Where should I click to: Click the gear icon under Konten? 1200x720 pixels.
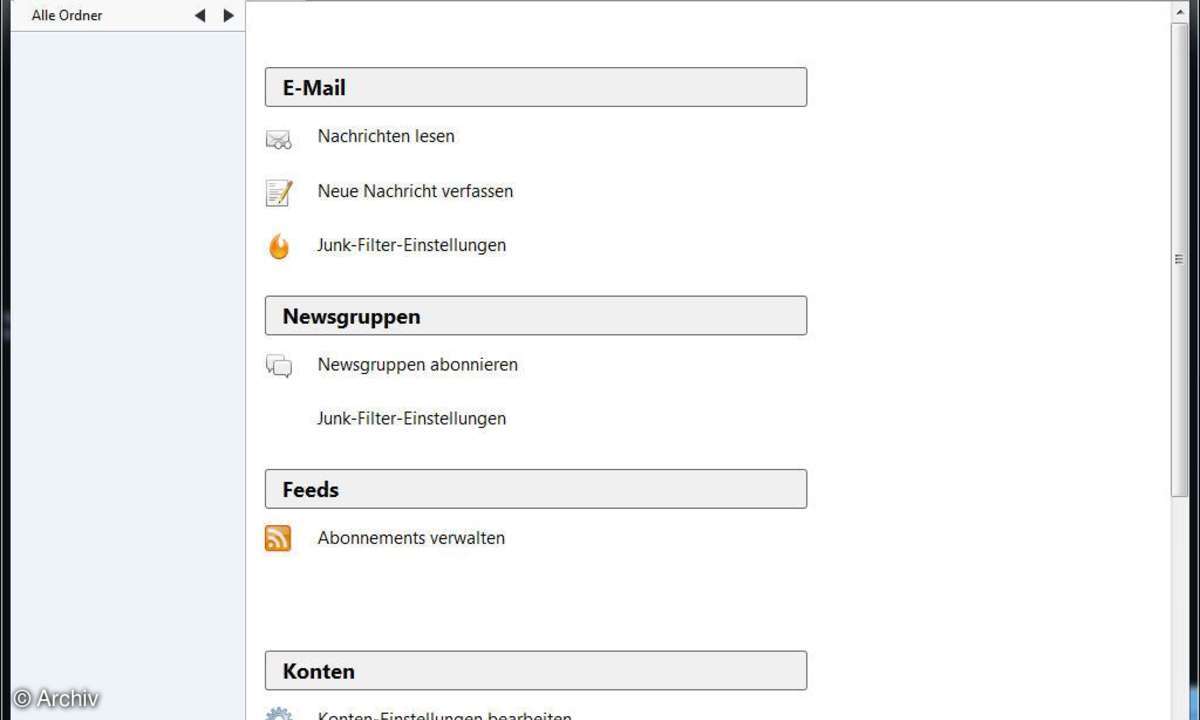click(x=279, y=714)
